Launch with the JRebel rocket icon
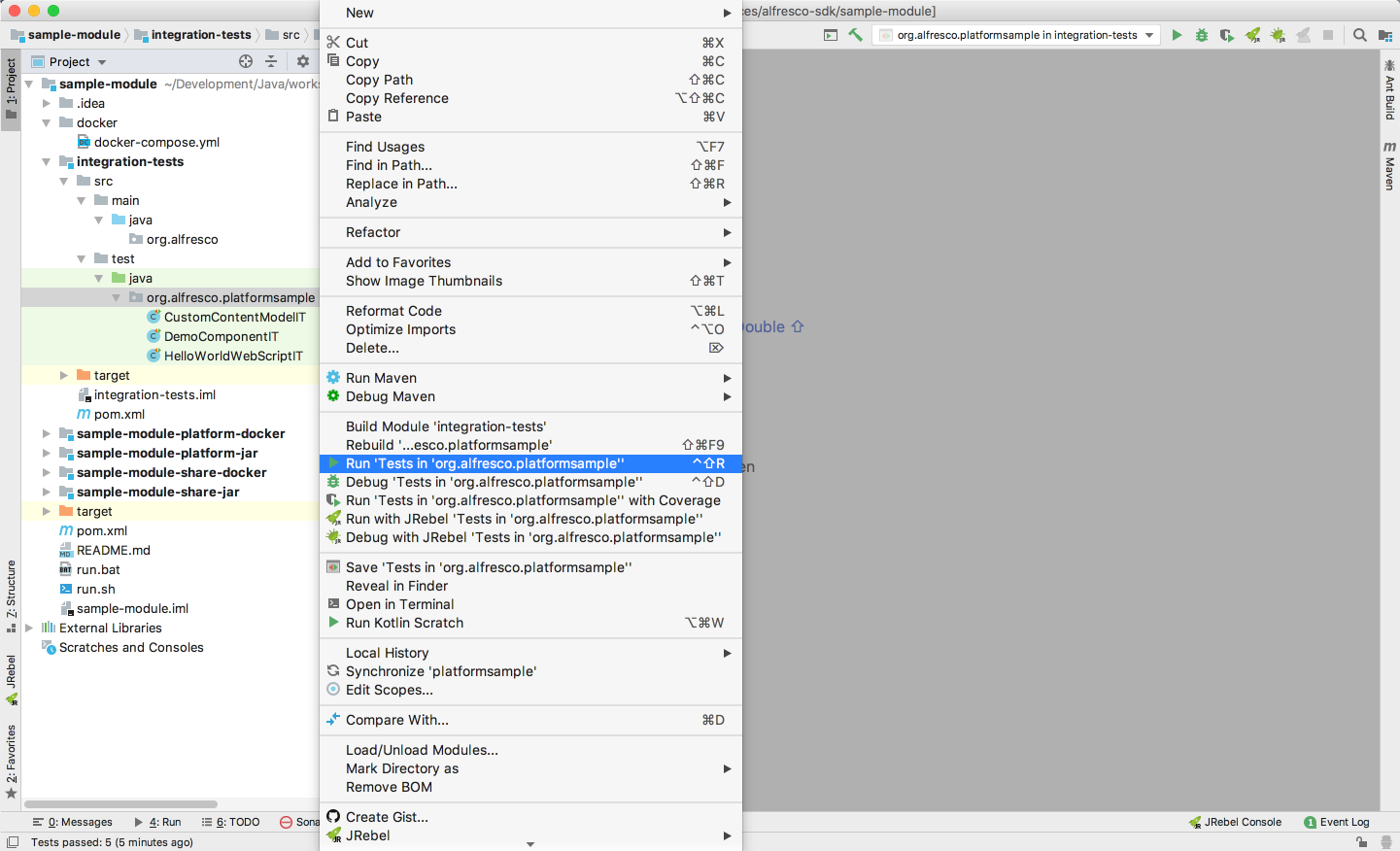This screenshot has width=1400, height=851. [x=1252, y=33]
